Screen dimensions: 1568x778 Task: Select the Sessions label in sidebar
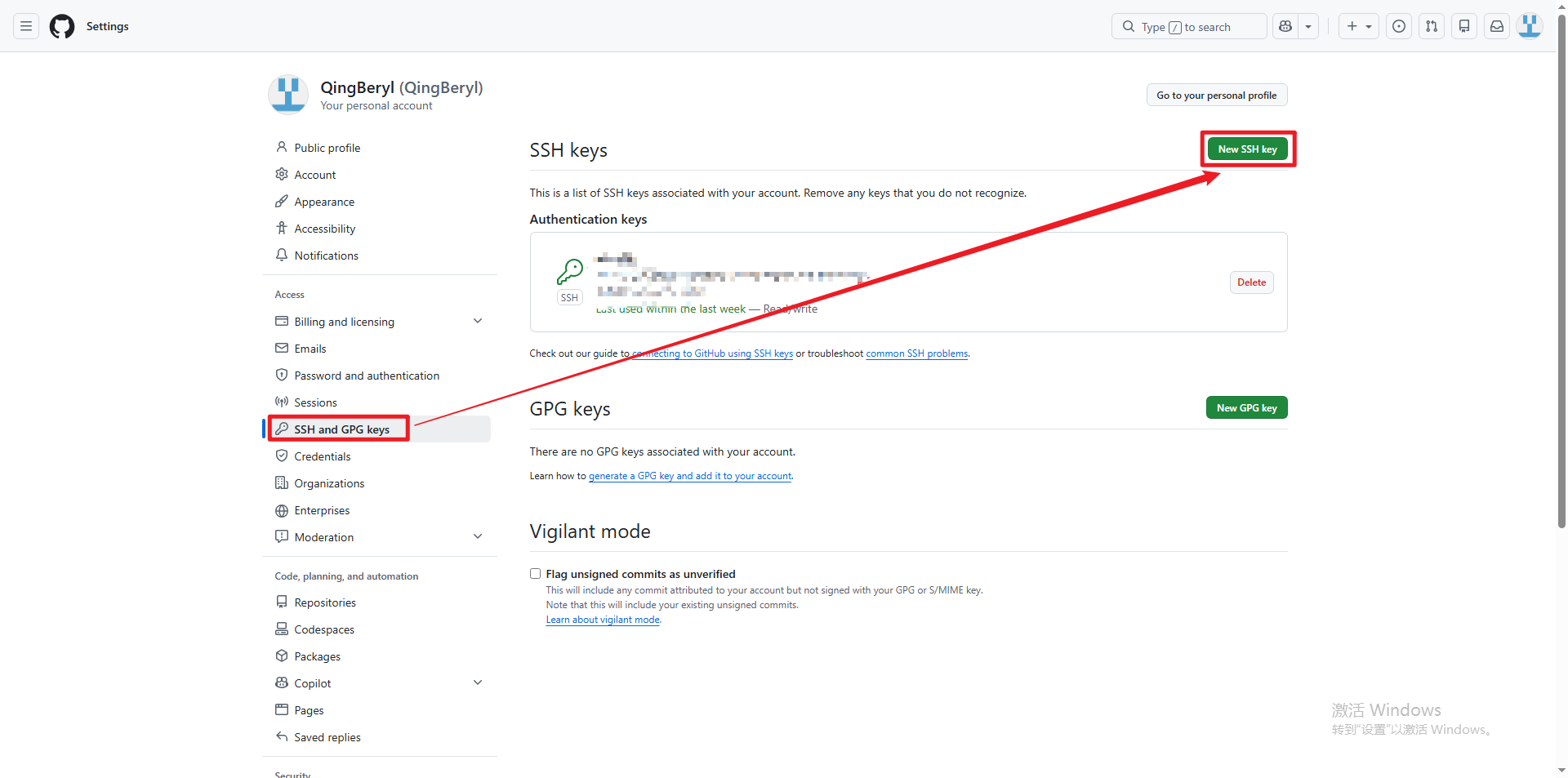click(x=315, y=402)
